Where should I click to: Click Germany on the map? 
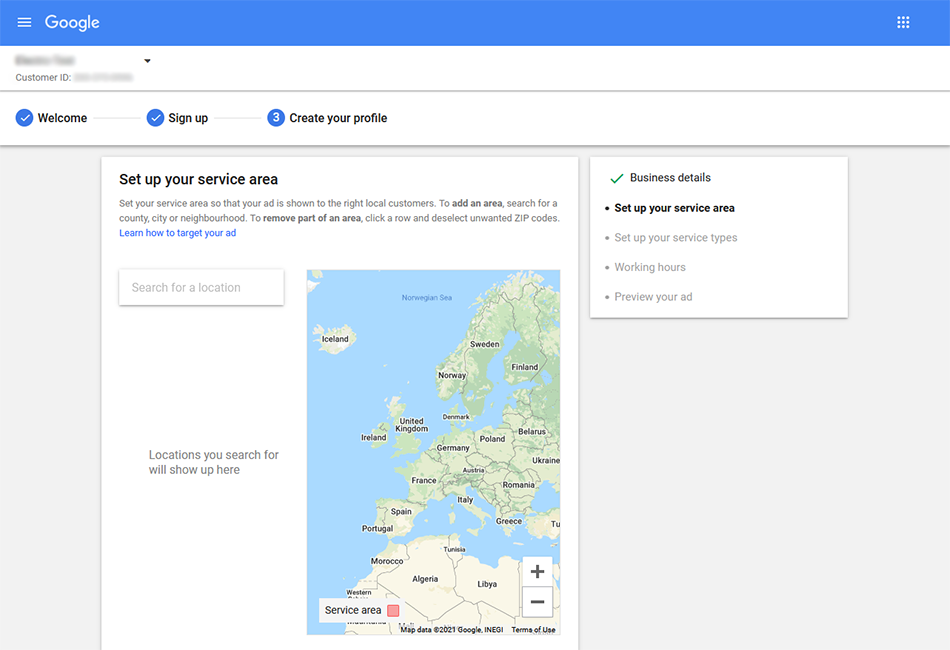coord(453,448)
